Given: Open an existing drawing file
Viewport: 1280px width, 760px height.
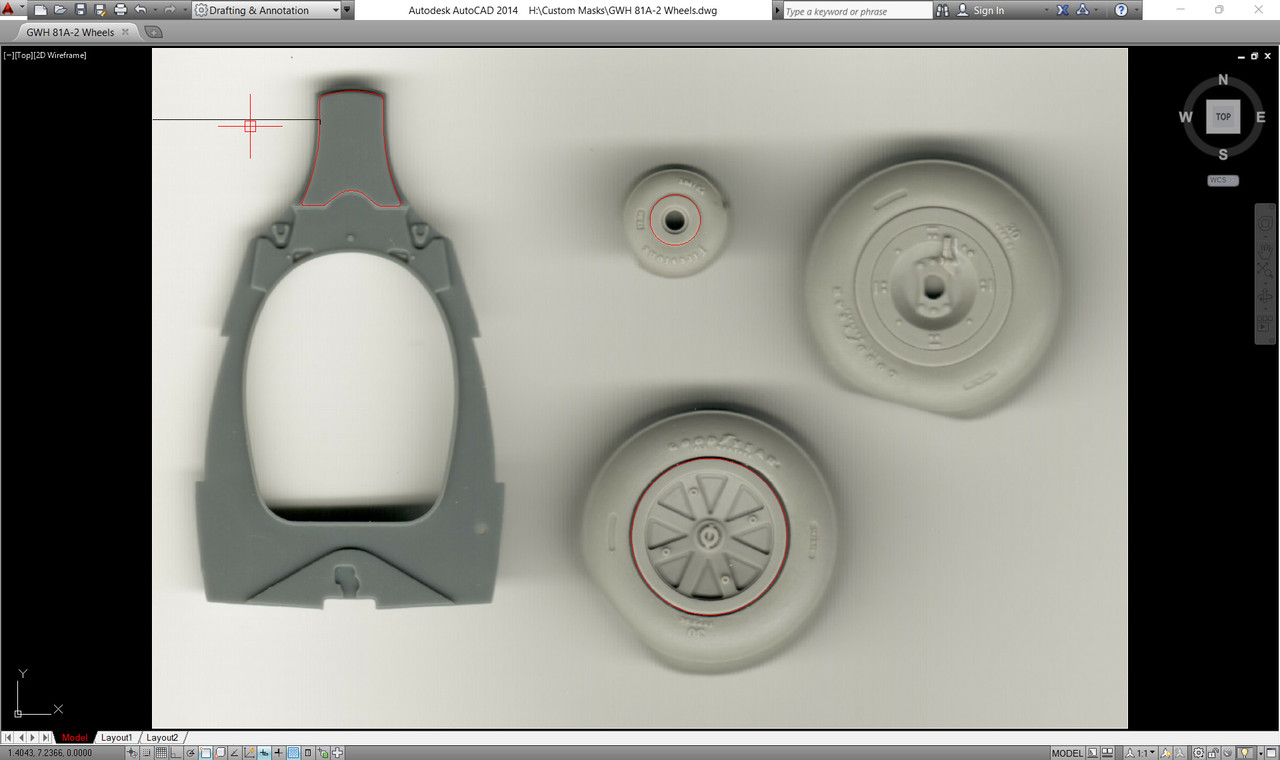Looking at the screenshot, I should pos(60,9).
